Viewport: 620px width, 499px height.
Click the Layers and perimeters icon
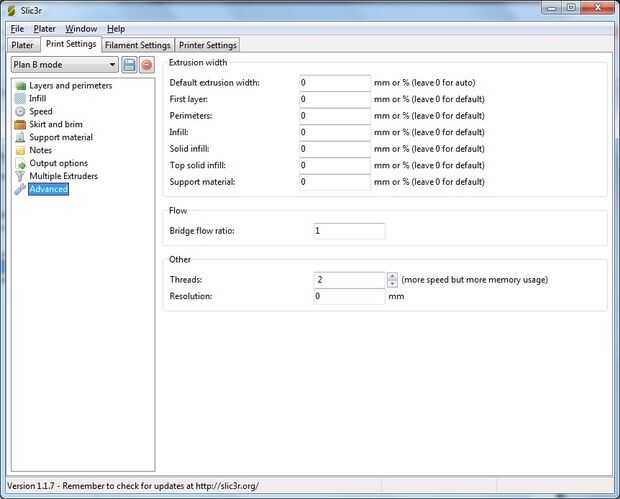[20, 86]
